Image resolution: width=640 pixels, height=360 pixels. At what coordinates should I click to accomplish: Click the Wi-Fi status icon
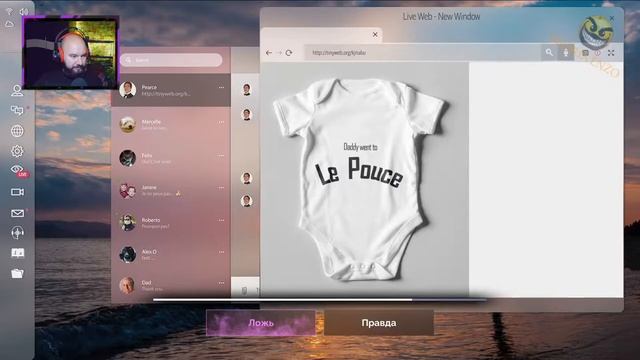[x=9, y=12]
